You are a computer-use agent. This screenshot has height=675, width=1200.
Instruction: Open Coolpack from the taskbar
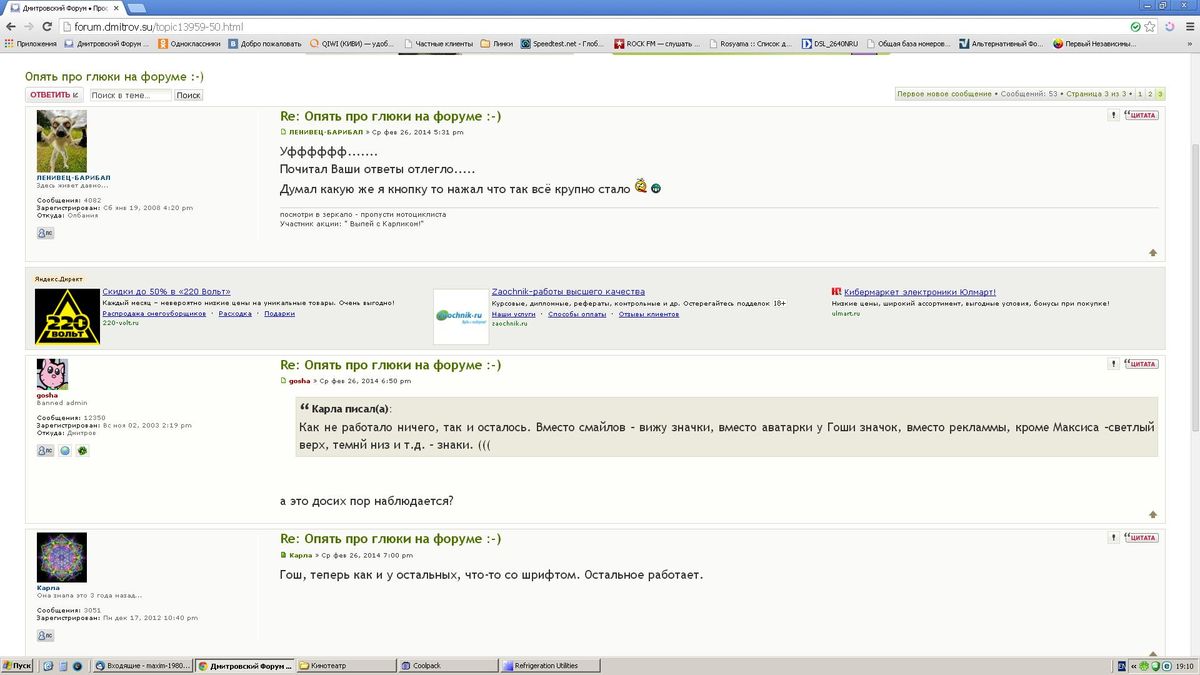pos(445,666)
